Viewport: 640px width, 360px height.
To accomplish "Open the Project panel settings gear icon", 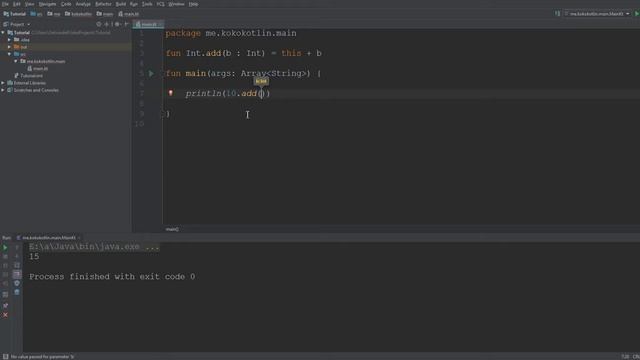I will 117,24.
